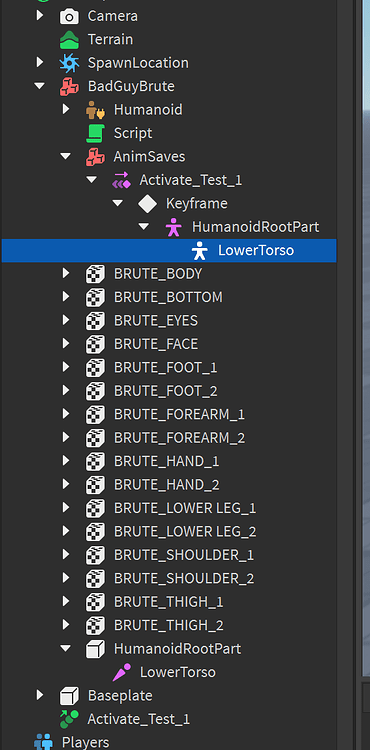Viewport: 370px width, 750px height.
Task: Collapse the BadGuyBrute model tree
Action: coord(40,87)
